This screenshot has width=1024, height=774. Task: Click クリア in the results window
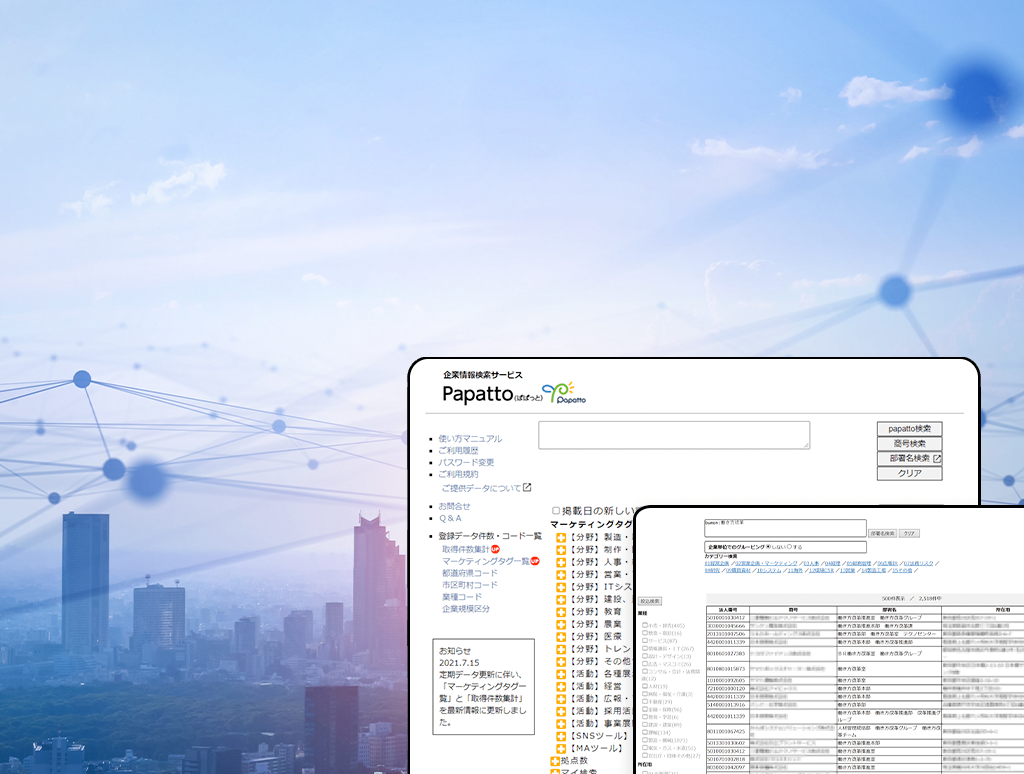909,534
